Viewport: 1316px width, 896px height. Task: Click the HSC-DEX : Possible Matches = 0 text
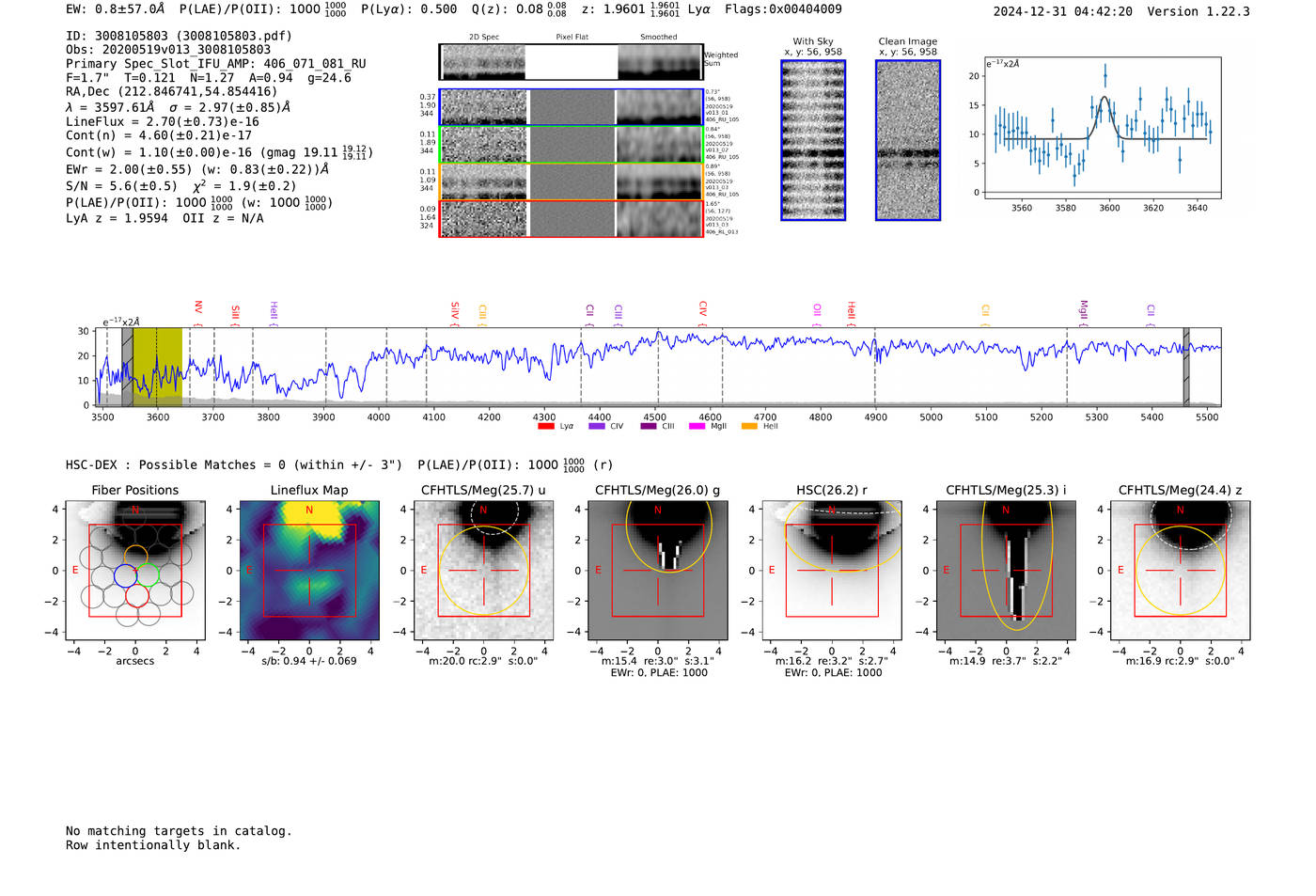click(x=176, y=464)
